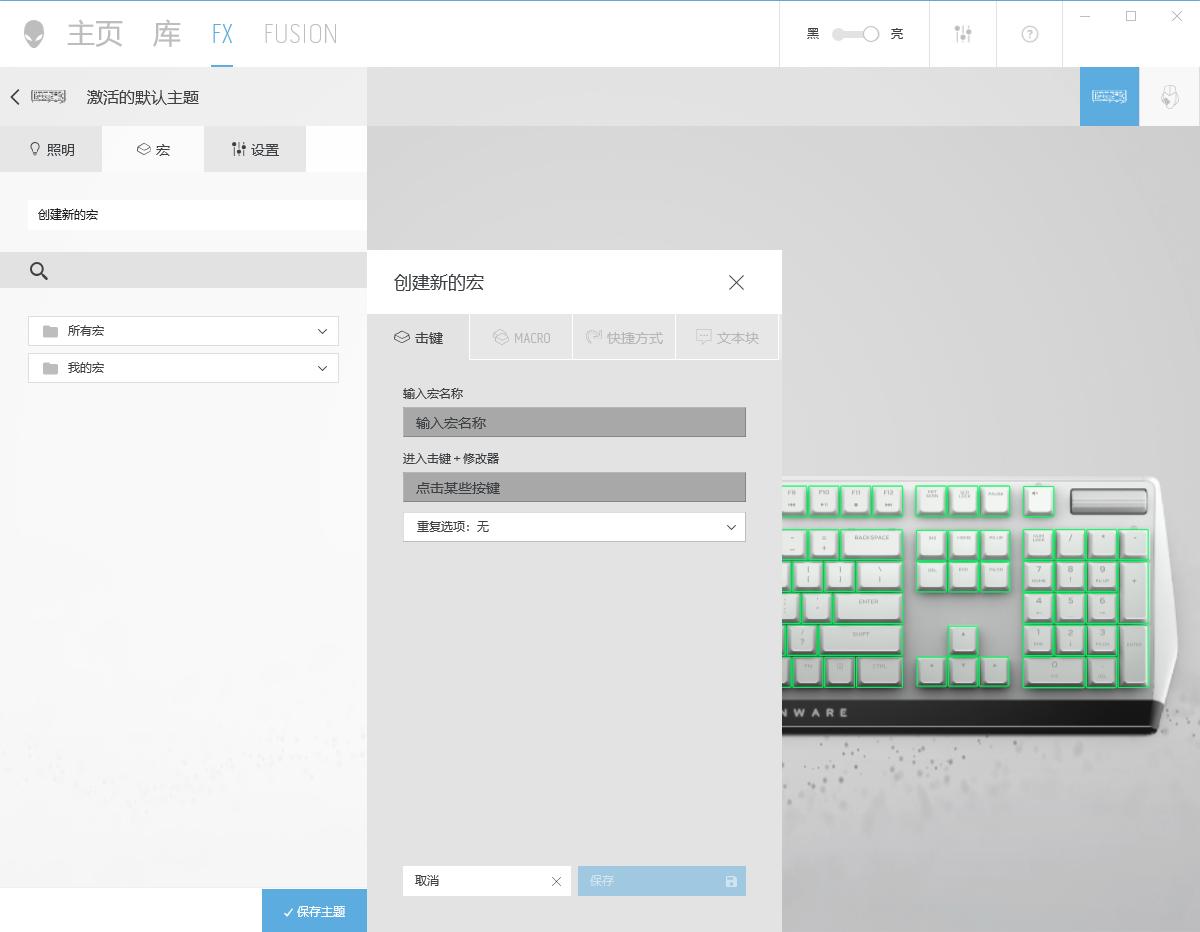1200x932 pixels.
Task: Click the keyboard device icon beside theme title
Action: pyautogui.click(x=48, y=97)
